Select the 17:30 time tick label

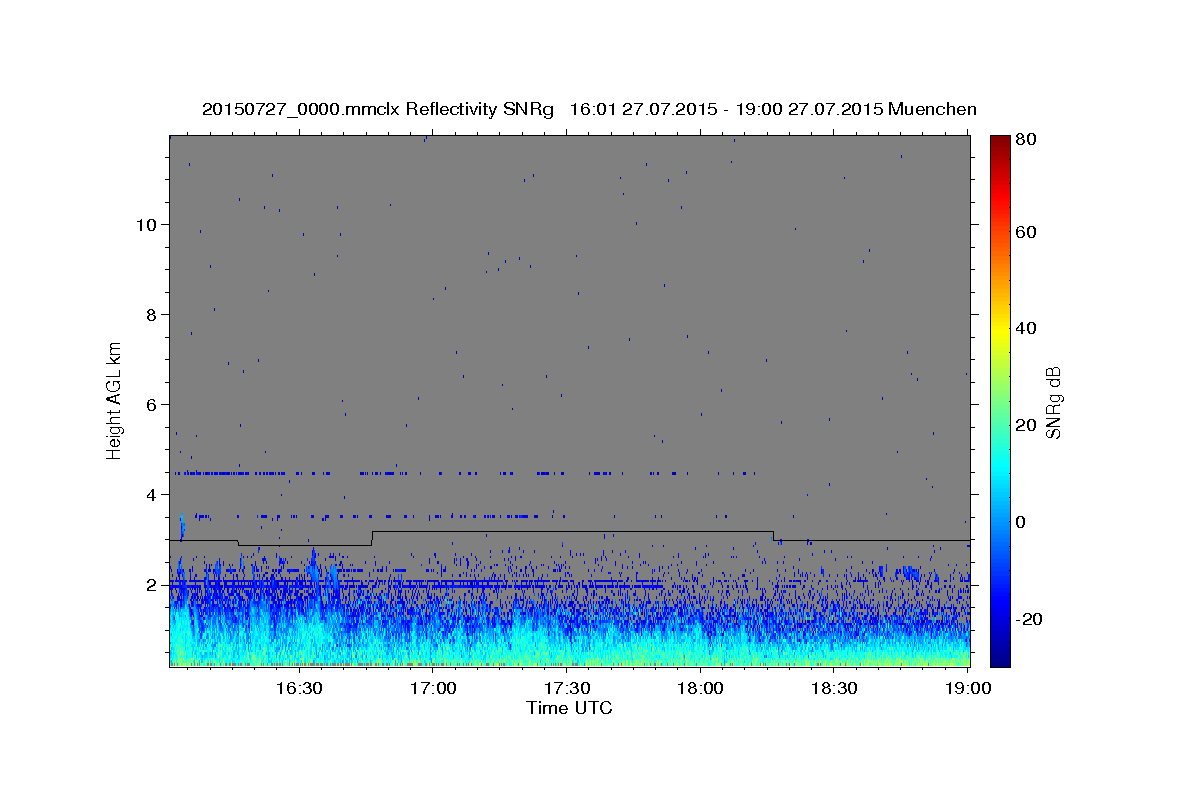[x=566, y=689]
